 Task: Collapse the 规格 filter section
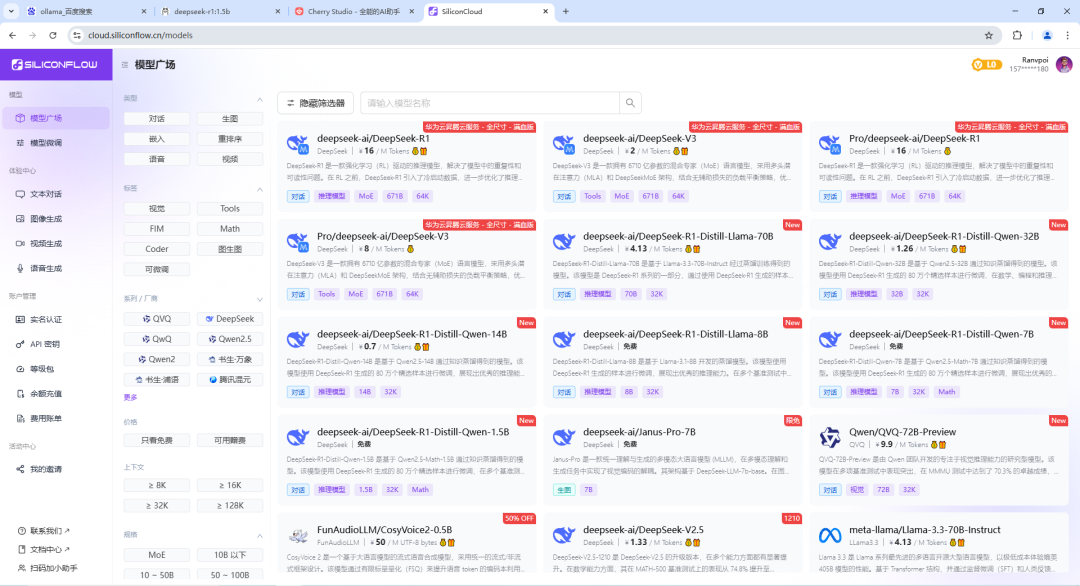pyautogui.click(x=260, y=535)
